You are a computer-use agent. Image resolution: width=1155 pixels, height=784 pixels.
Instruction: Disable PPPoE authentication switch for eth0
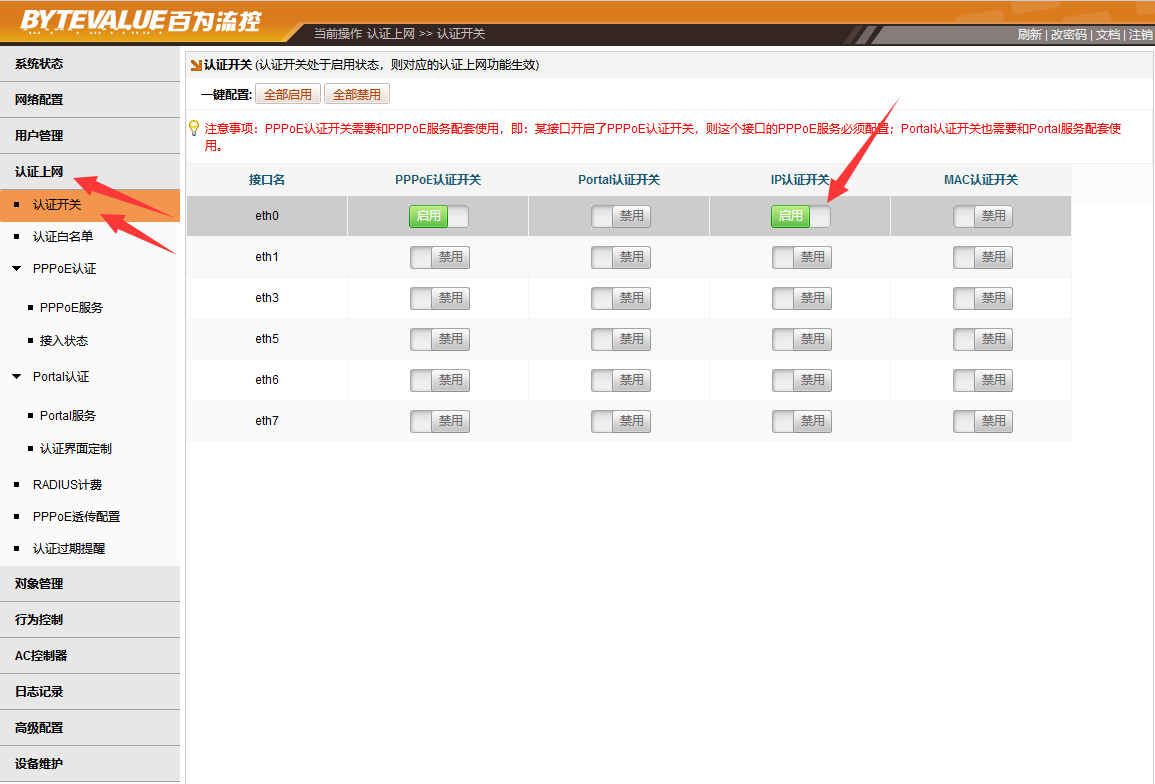[x=438, y=216]
